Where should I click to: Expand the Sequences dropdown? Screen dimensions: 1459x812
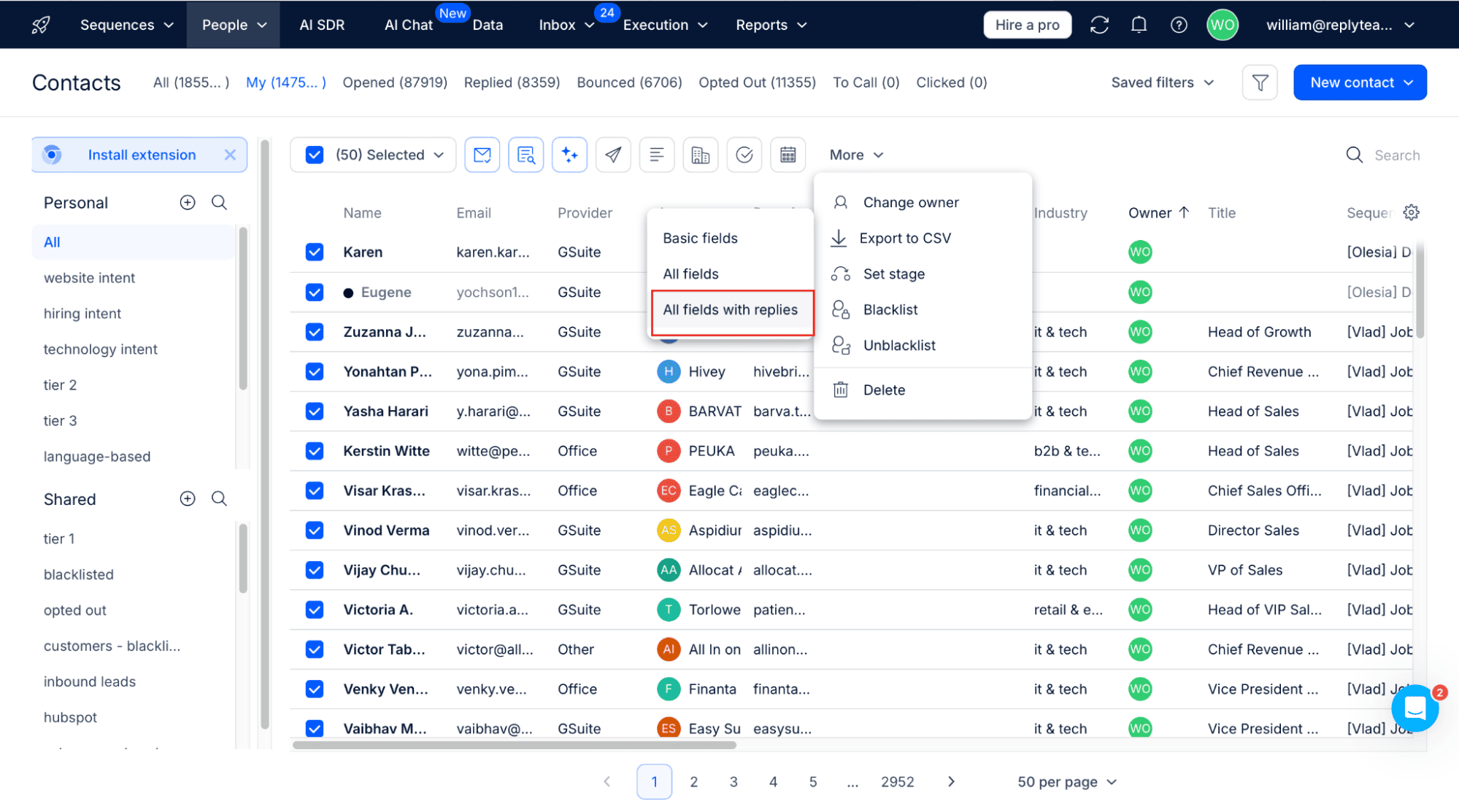pos(127,25)
